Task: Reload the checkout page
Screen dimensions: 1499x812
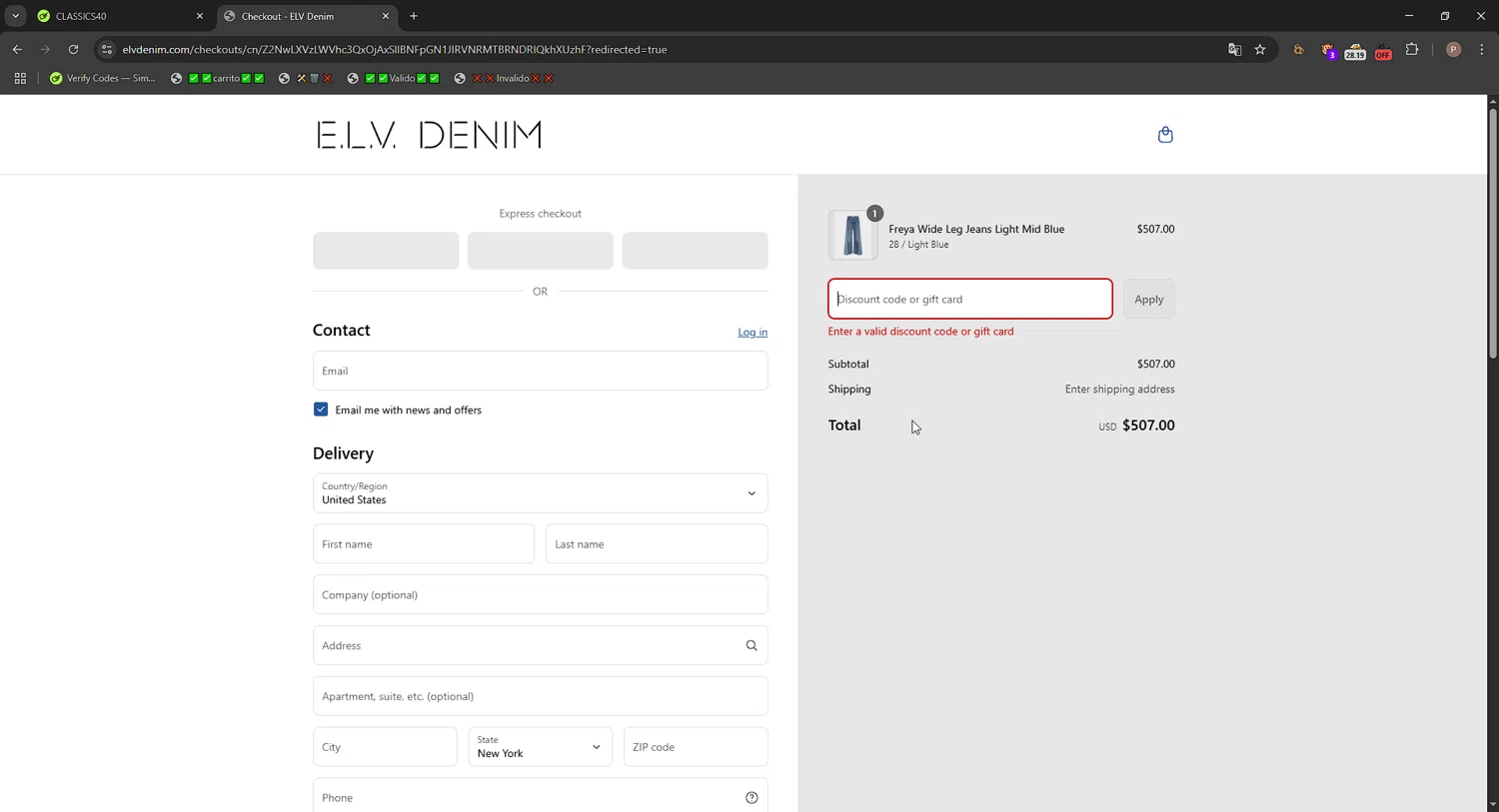Action: pyautogui.click(x=73, y=49)
